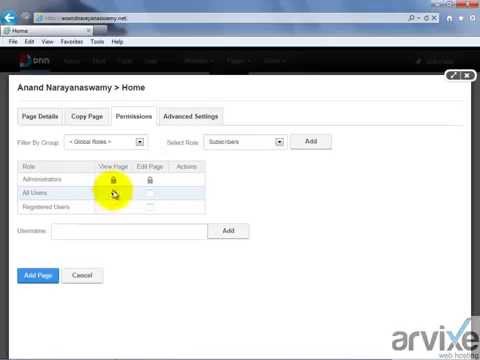The width and height of the screenshot is (480, 360).
Task: Open the browser home icon
Action: coord(449,19)
